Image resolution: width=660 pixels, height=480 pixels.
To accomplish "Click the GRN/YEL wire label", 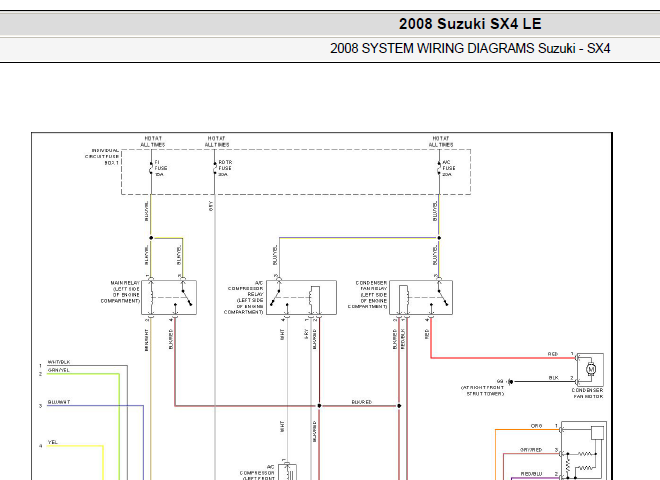I will click(59, 370).
